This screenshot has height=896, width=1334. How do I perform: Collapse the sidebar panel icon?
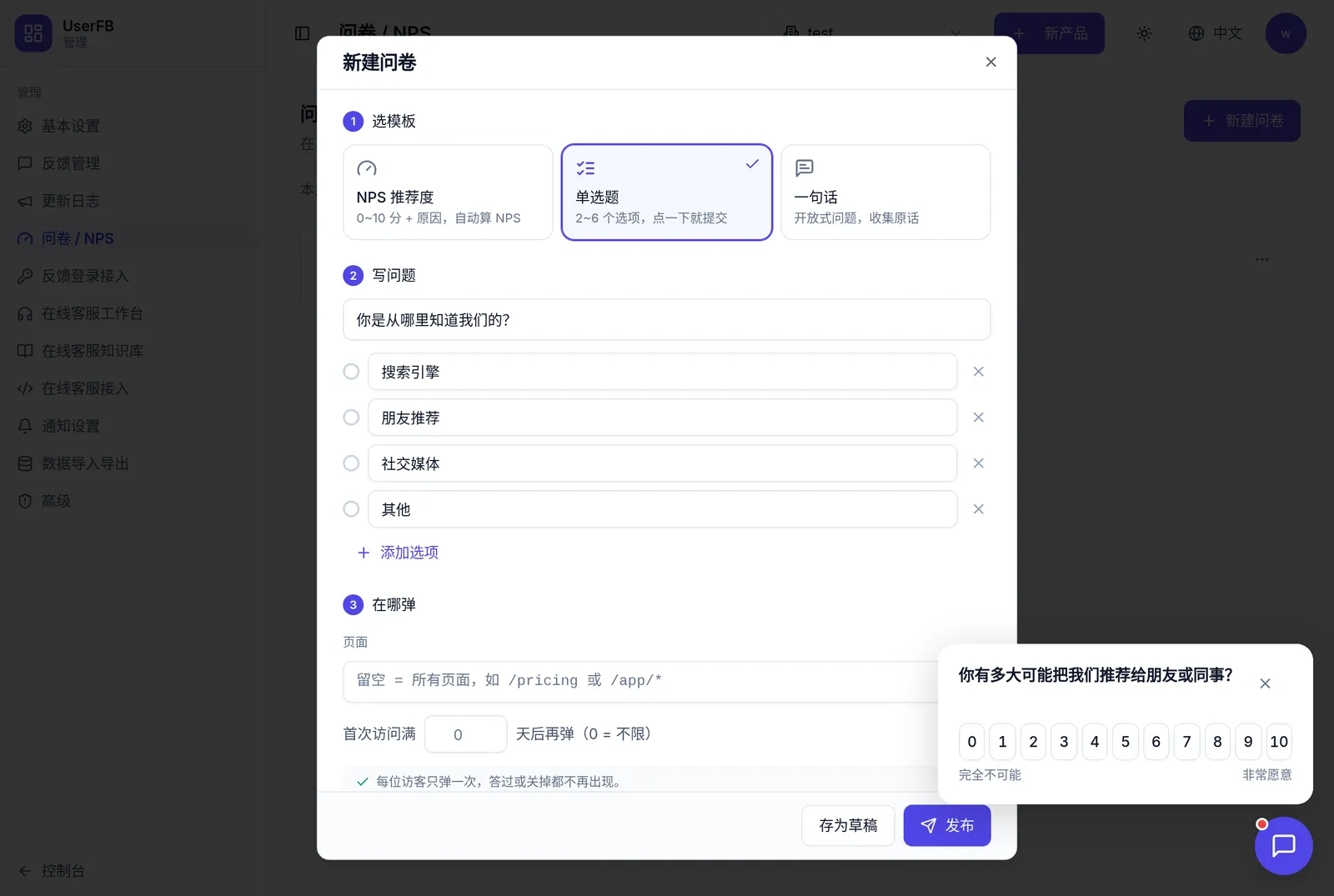(x=302, y=33)
